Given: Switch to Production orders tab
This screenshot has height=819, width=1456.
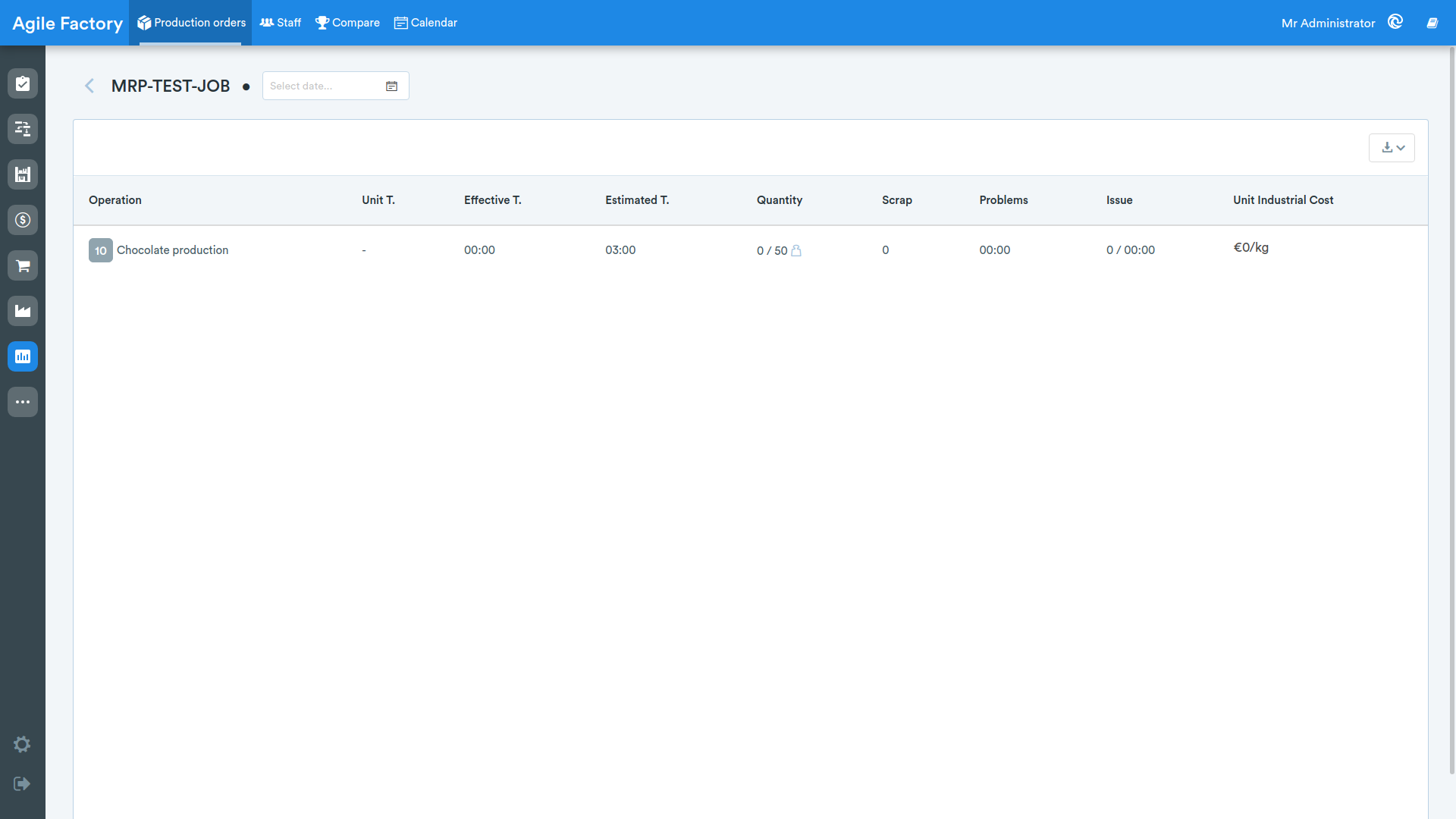Looking at the screenshot, I should [190, 23].
